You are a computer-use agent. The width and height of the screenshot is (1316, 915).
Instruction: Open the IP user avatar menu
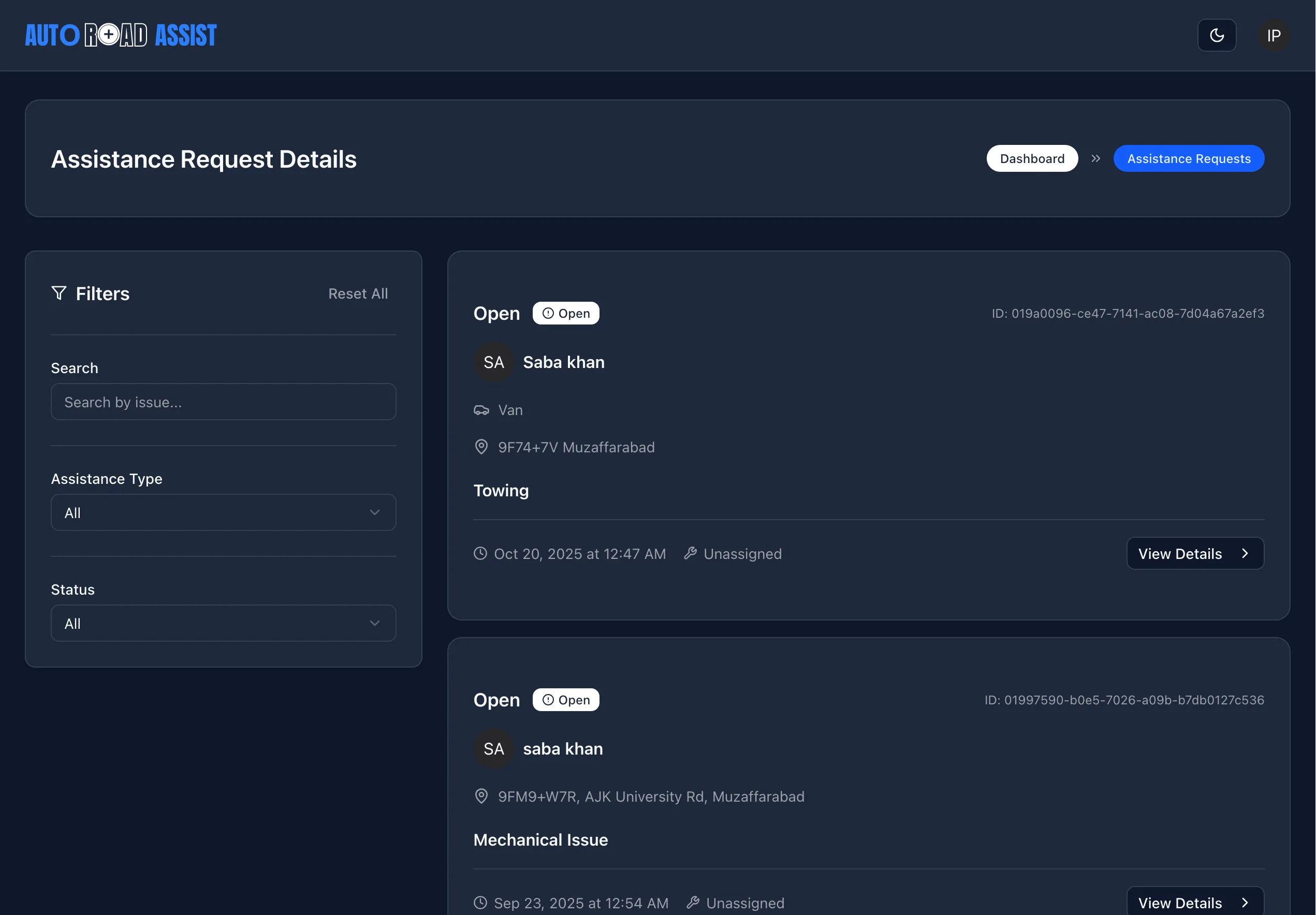[x=1274, y=36]
